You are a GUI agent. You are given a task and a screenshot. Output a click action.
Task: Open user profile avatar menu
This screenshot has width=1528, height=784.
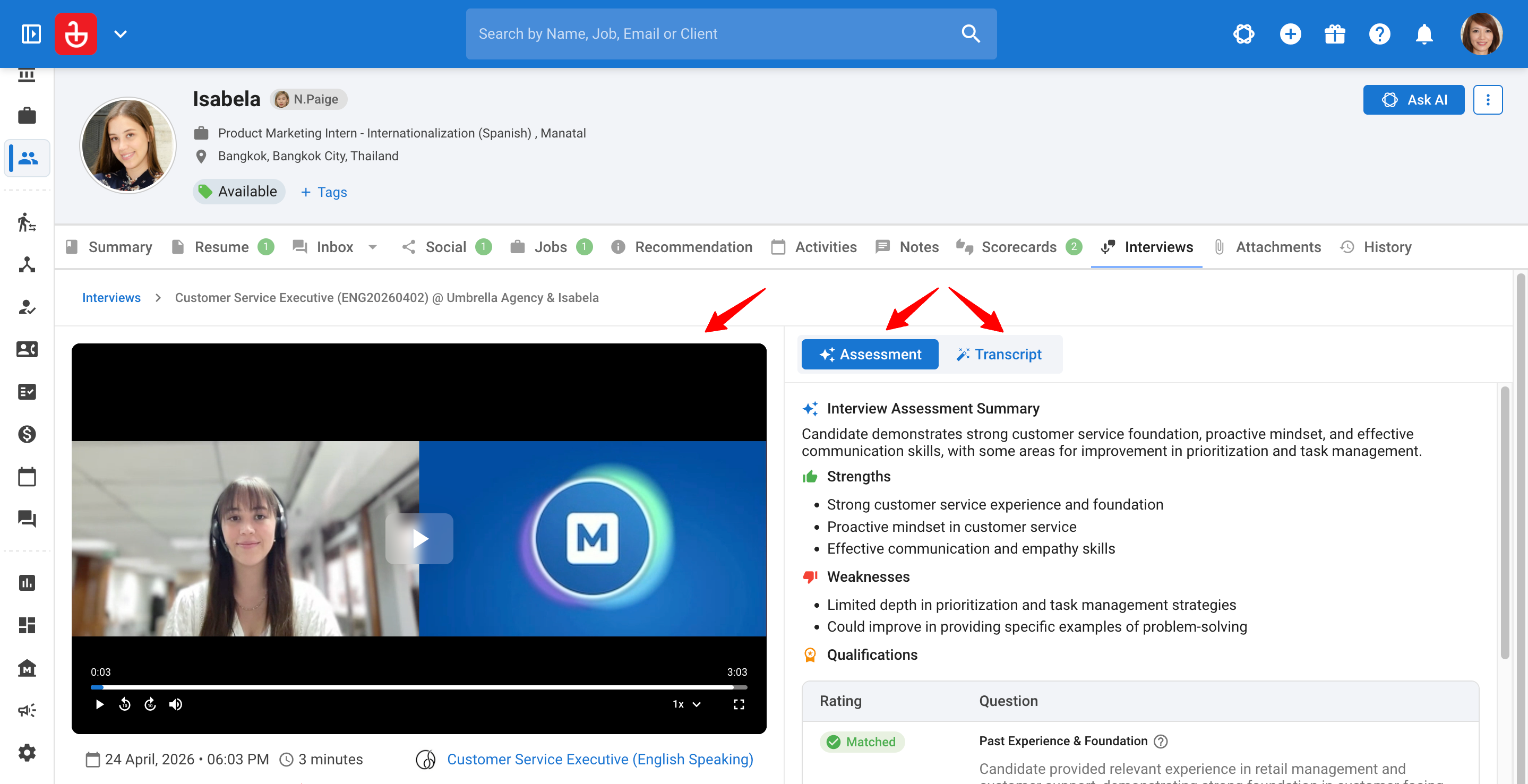pos(1481,34)
